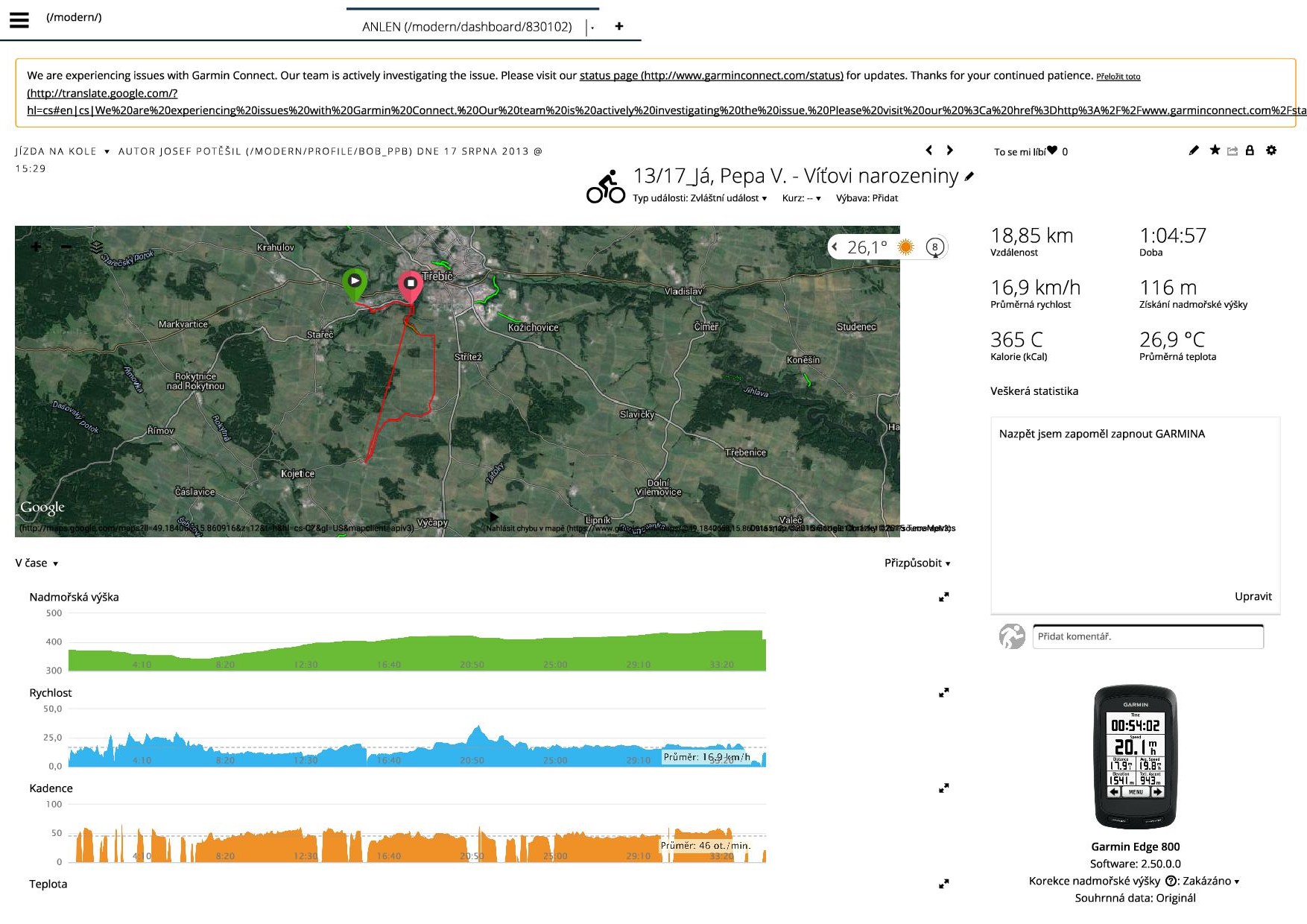Collapse the weather widget arrow

tap(835, 247)
